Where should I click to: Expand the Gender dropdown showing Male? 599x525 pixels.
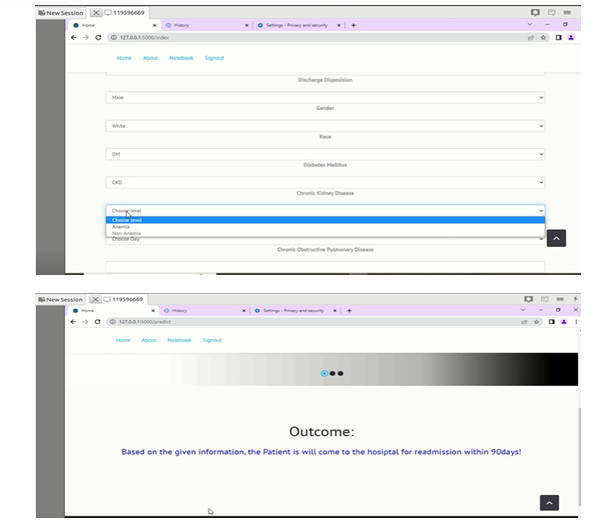[x=325, y=97]
